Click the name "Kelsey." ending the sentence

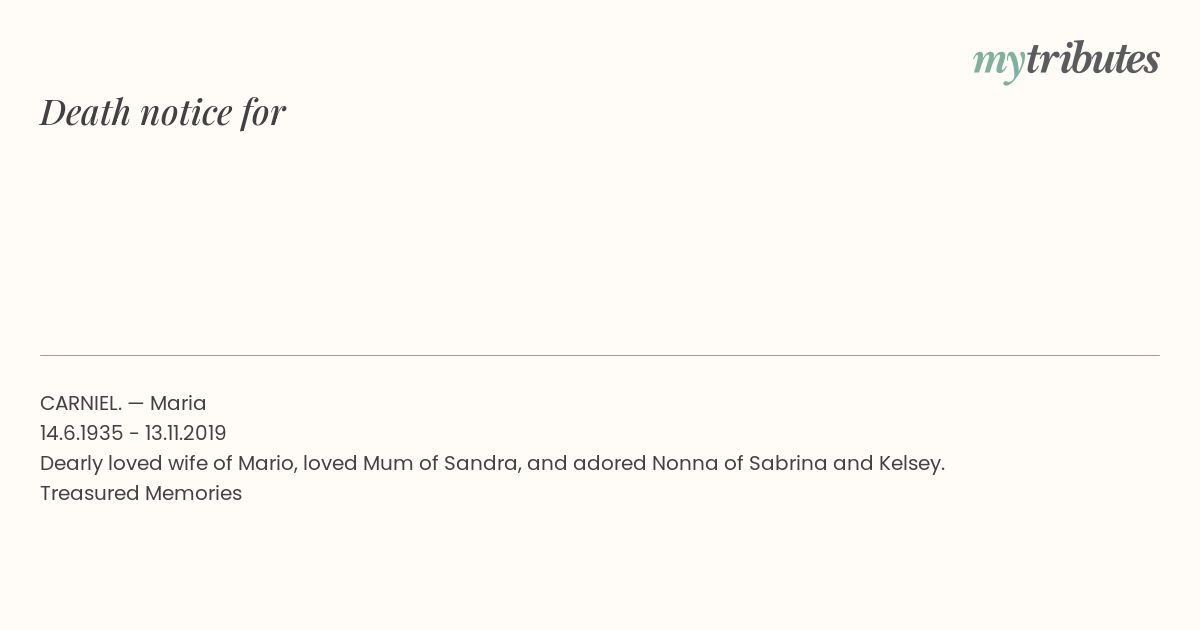(x=911, y=463)
